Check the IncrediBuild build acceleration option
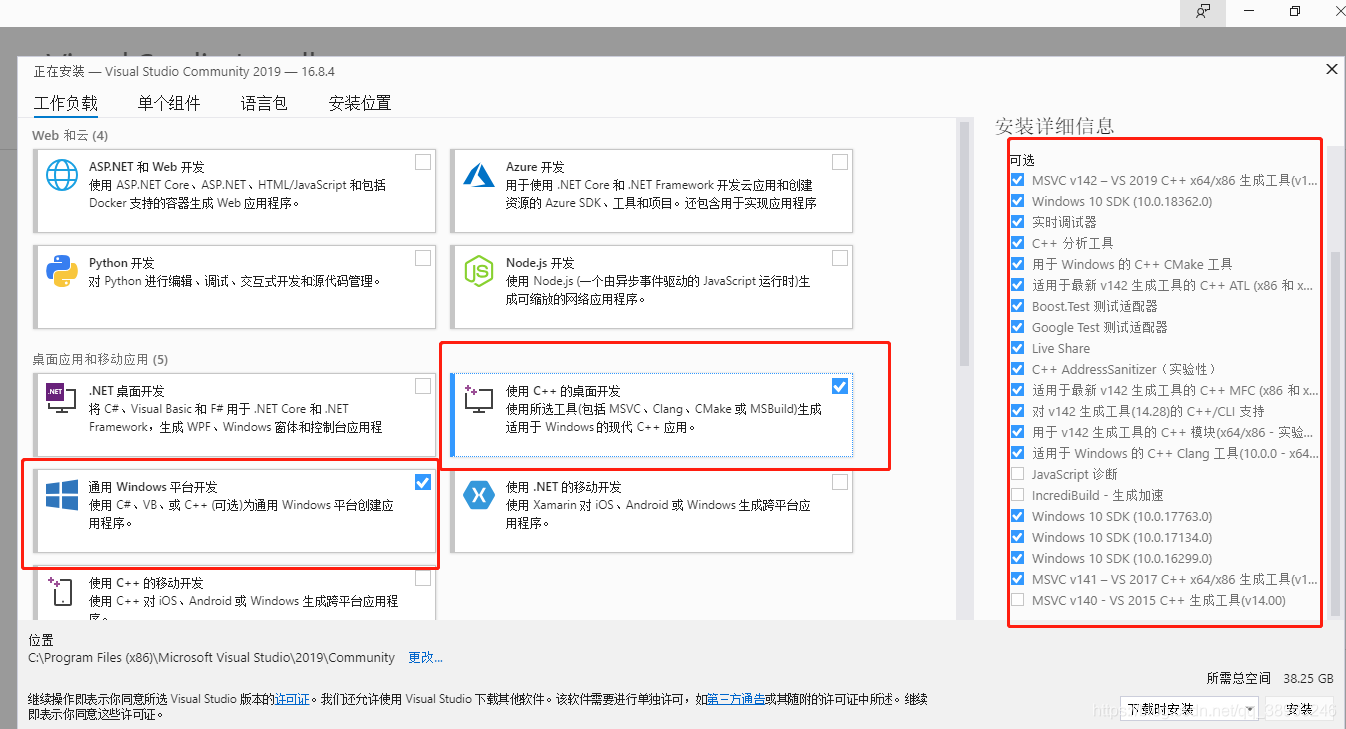Image resolution: width=1346 pixels, height=729 pixels. [x=1018, y=495]
